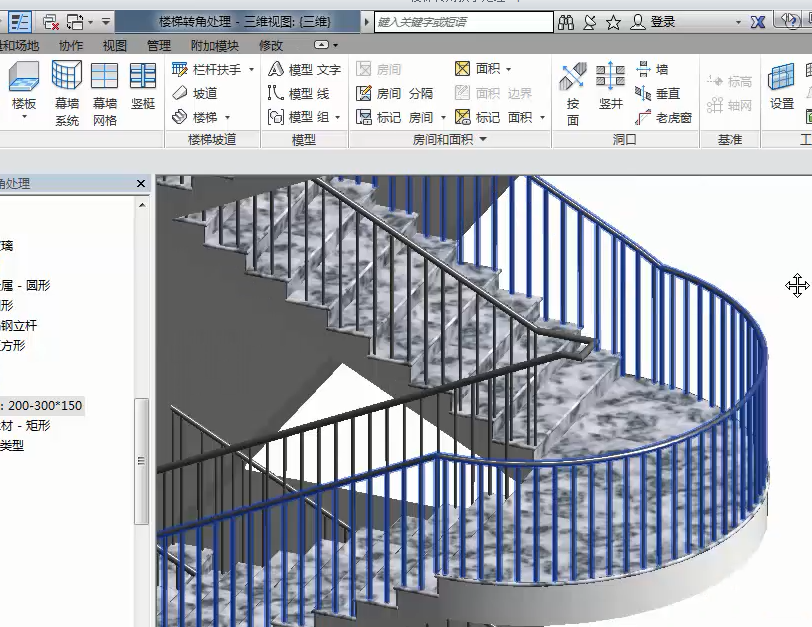The image size is (812, 627).
Task: Close the left properties panel
Action: click(x=142, y=183)
